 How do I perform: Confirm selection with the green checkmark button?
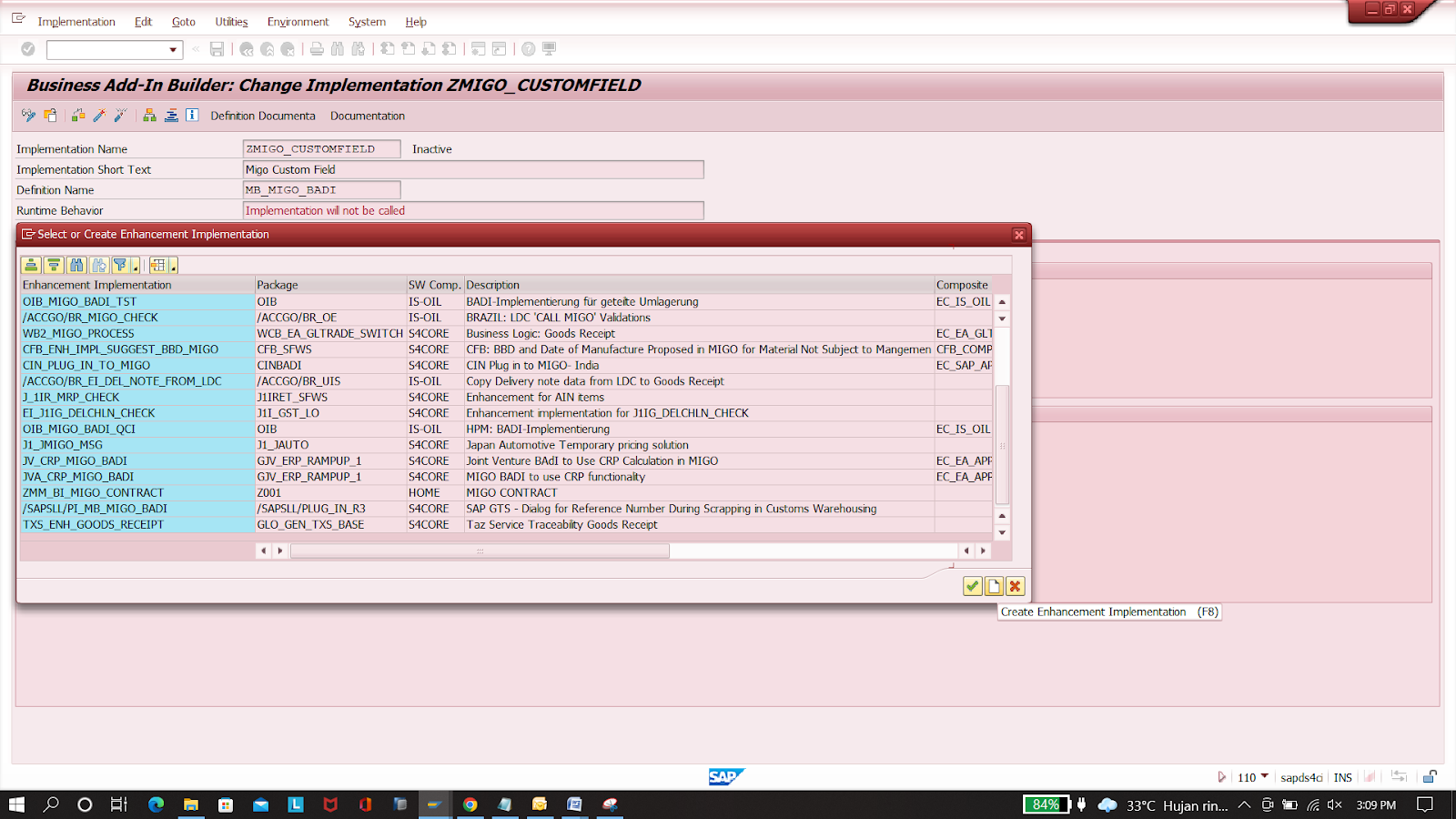972,586
